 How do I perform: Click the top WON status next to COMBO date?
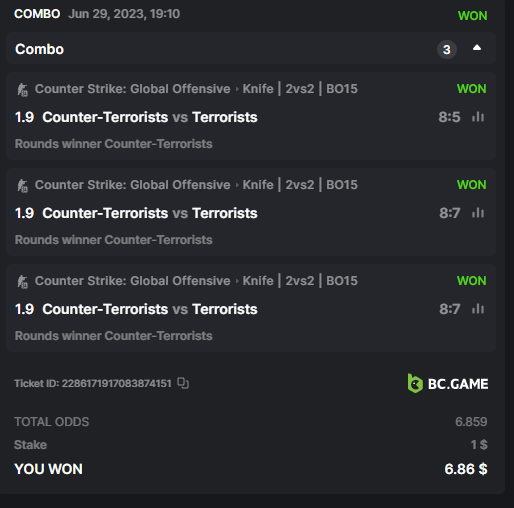pos(472,16)
